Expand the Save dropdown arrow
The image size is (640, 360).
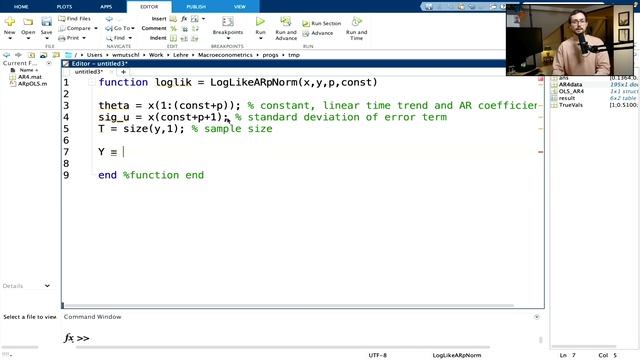(x=47, y=38)
